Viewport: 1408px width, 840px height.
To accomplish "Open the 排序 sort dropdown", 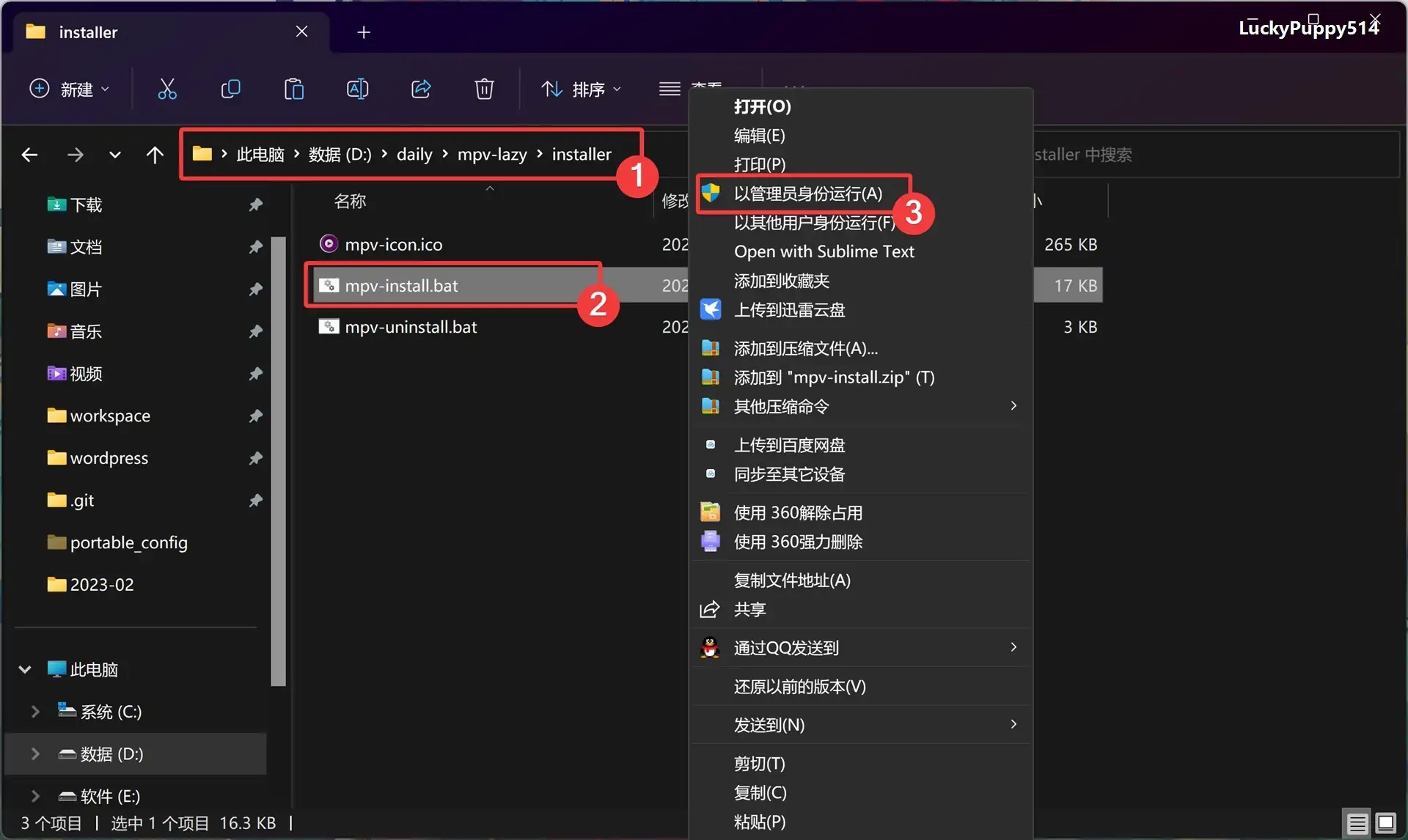I will coord(582,89).
